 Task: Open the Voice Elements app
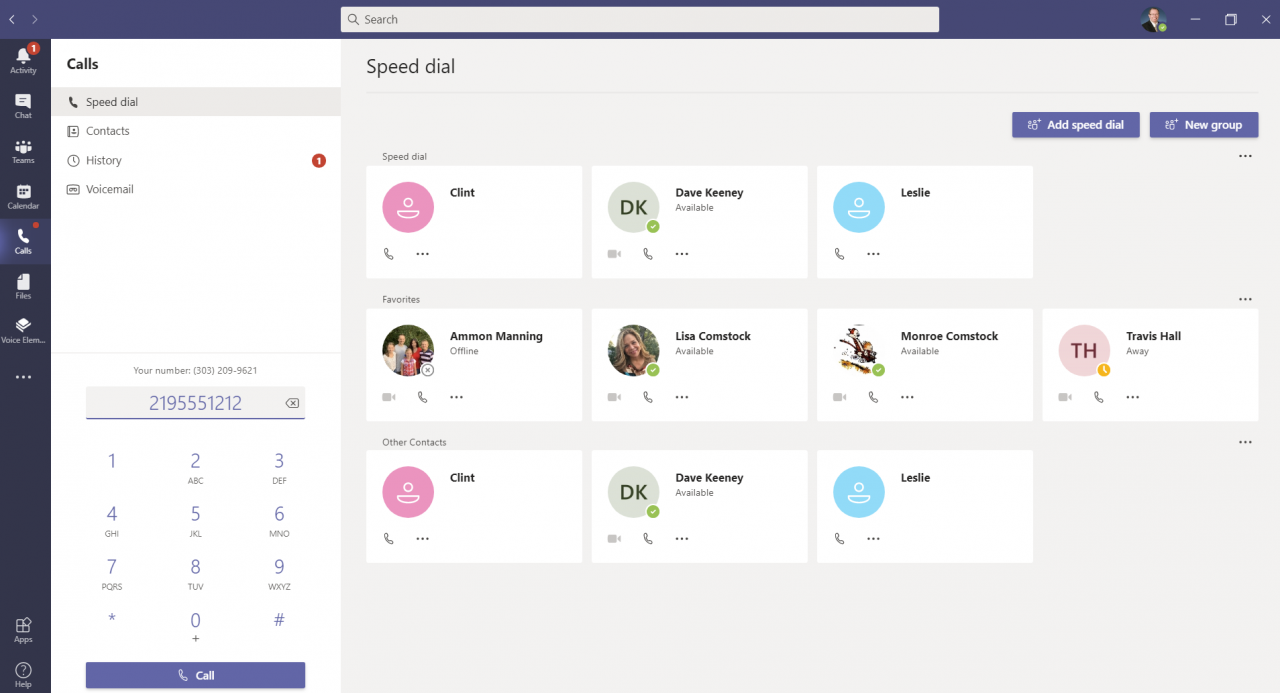[x=23, y=330]
